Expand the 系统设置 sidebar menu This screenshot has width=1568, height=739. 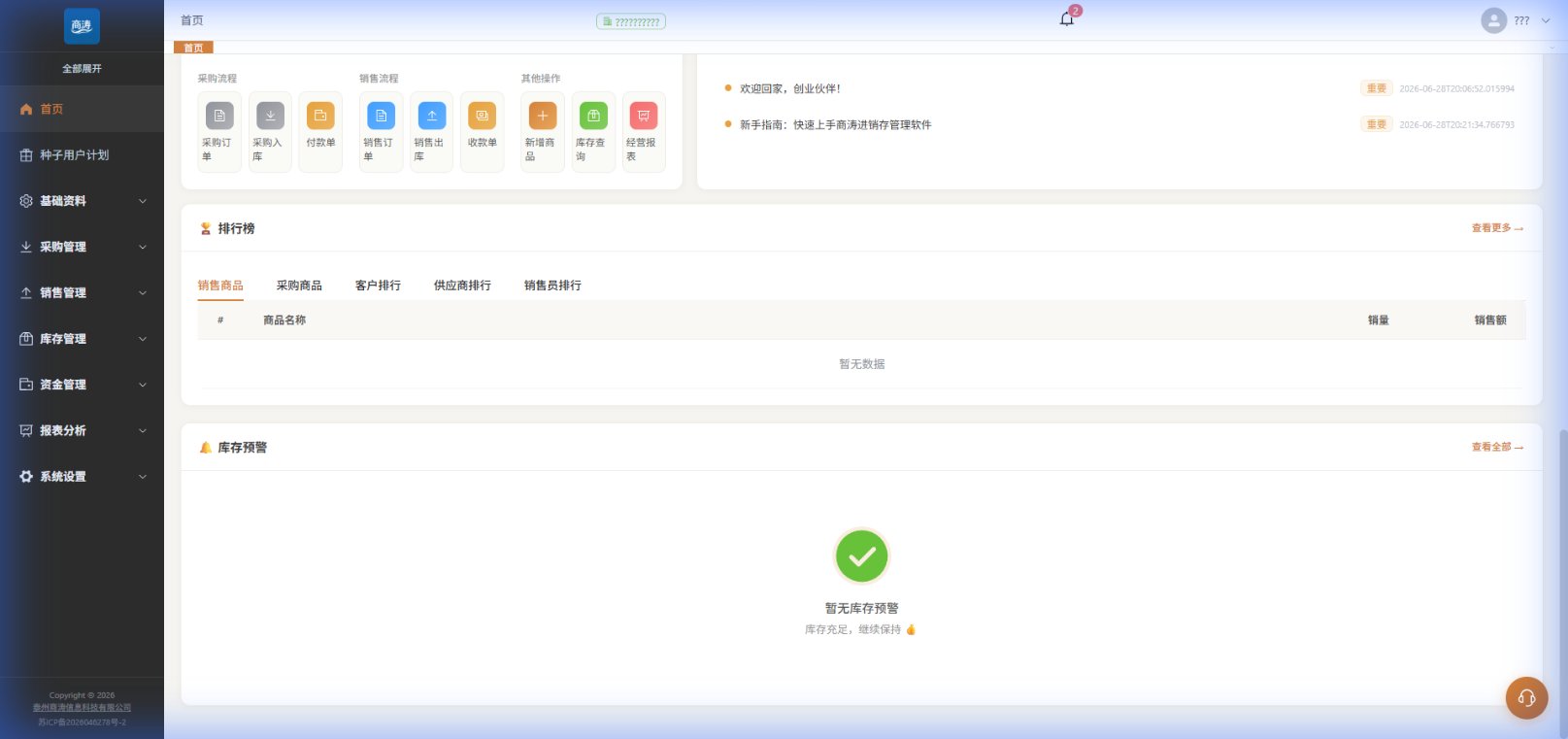tap(82, 477)
